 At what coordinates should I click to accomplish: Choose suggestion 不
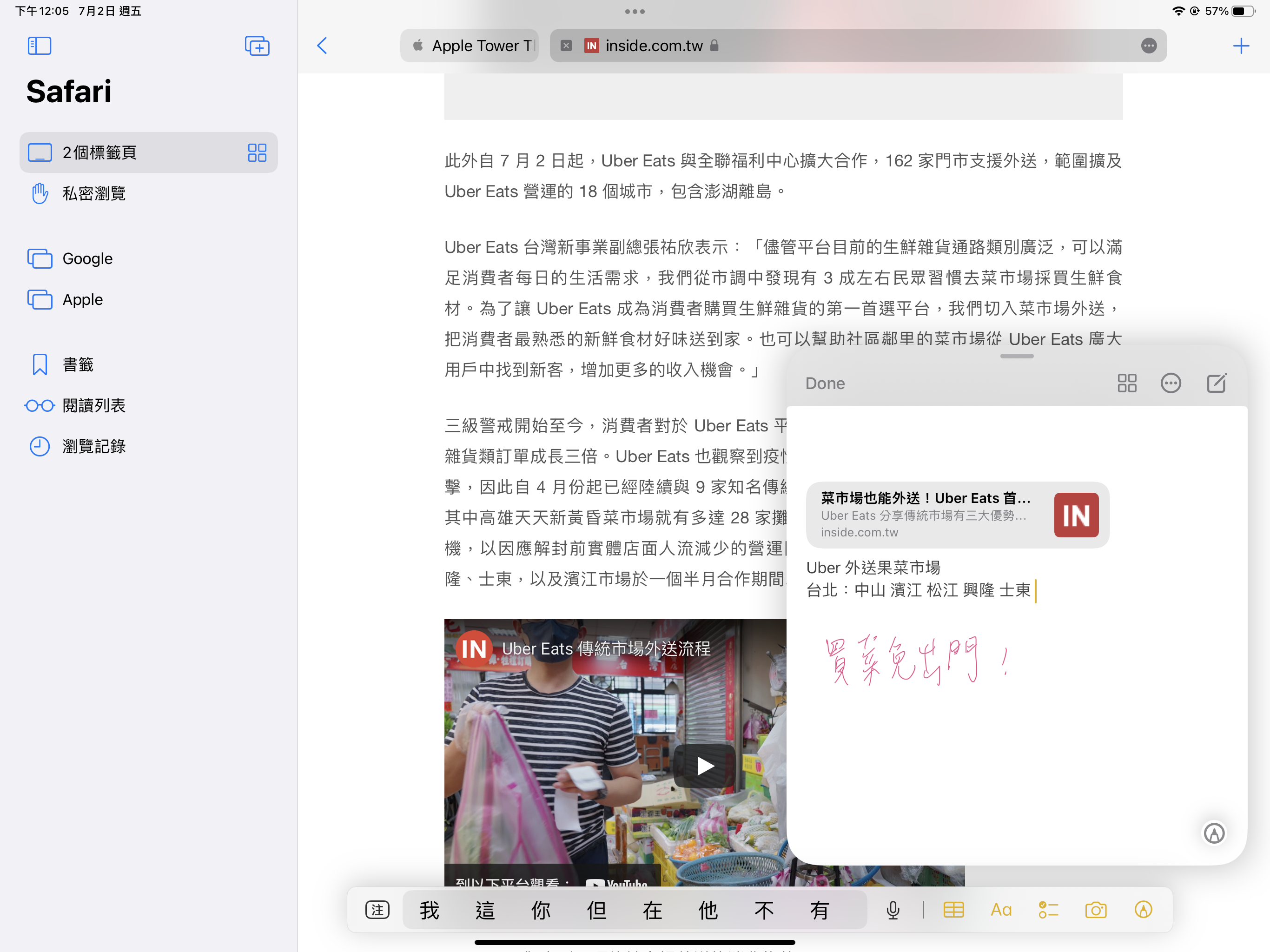pyautogui.click(x=764, y=910)
